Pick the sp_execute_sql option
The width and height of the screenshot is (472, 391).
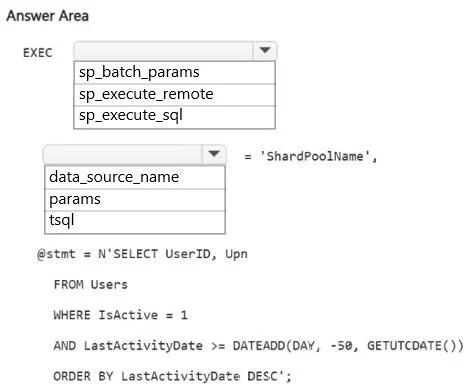(174, 117)
